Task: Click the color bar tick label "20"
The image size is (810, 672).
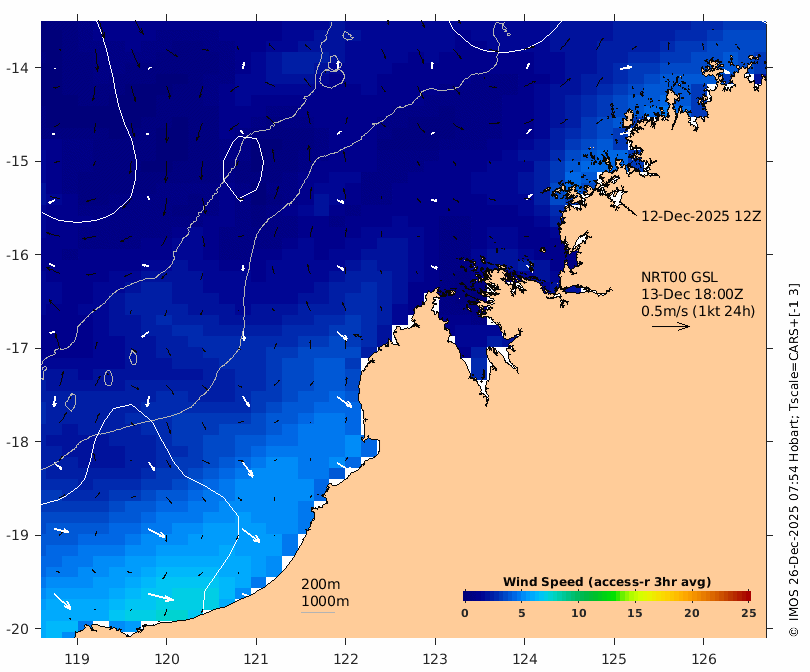Action: pos(692,613)
